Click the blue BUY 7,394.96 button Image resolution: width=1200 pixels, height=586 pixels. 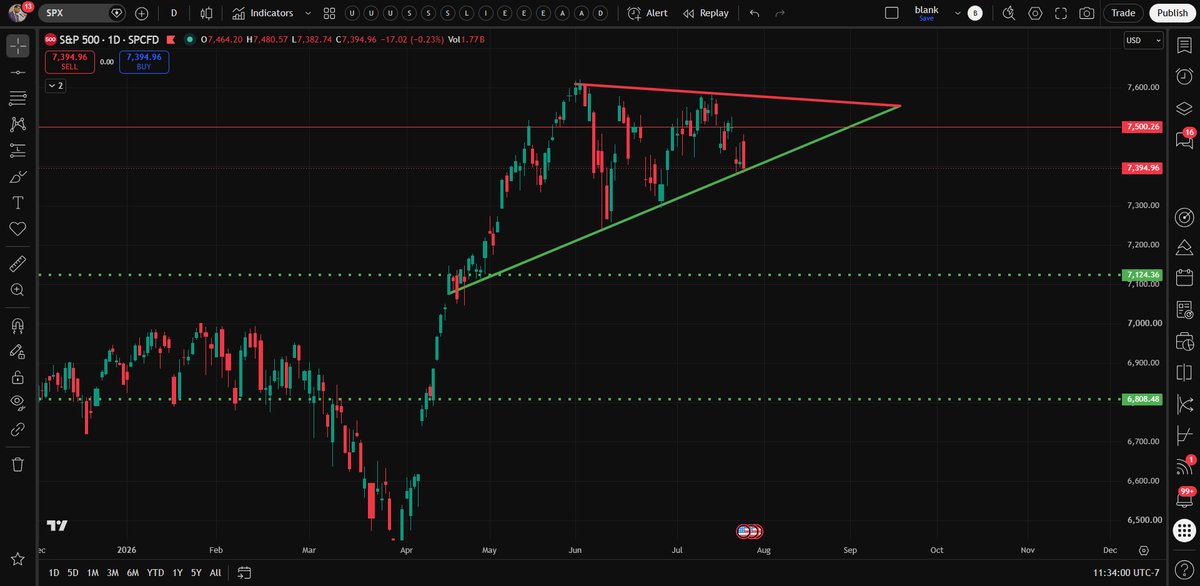[x=144, y=62]
